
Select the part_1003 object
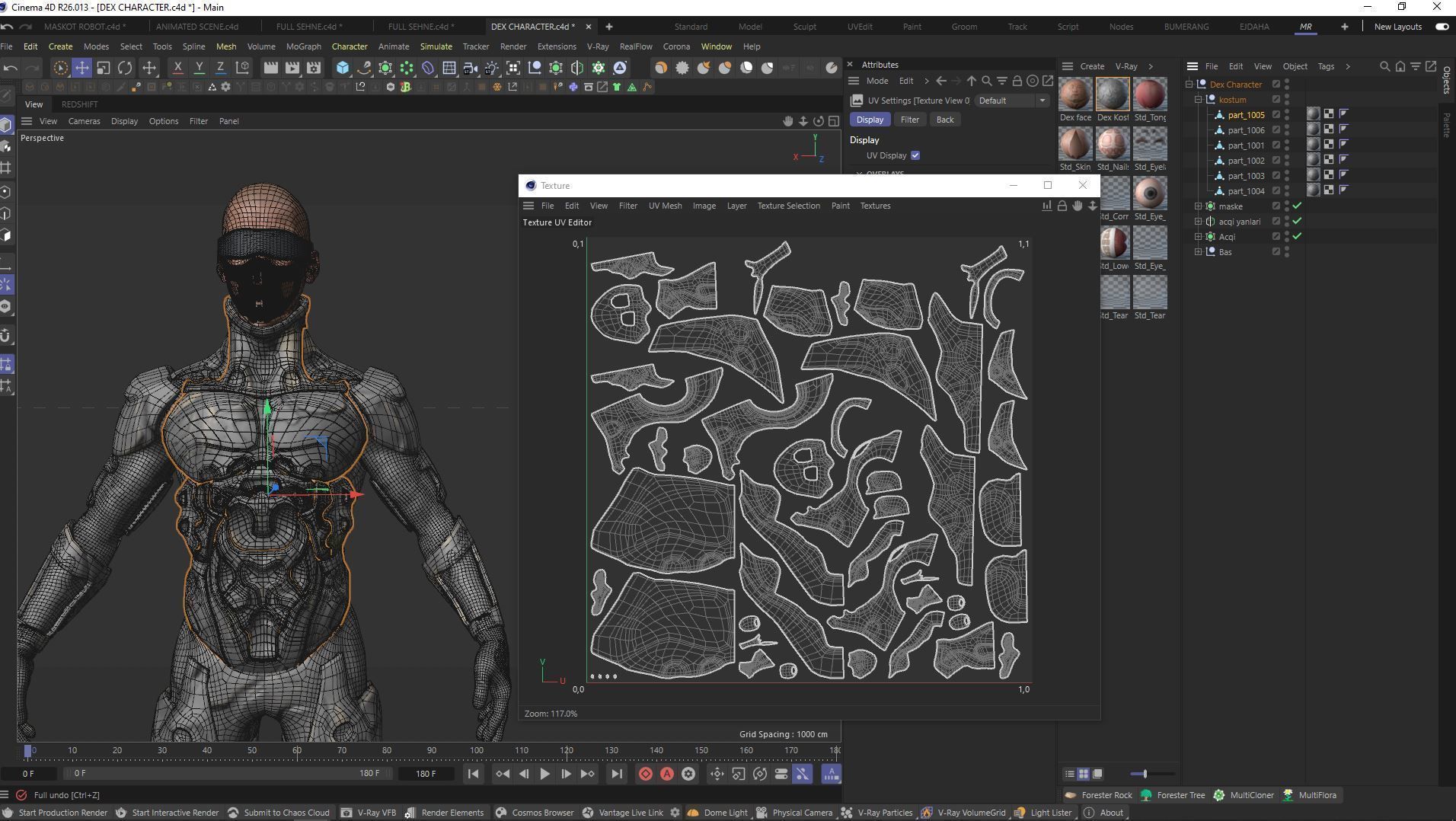pos(1246,176)
